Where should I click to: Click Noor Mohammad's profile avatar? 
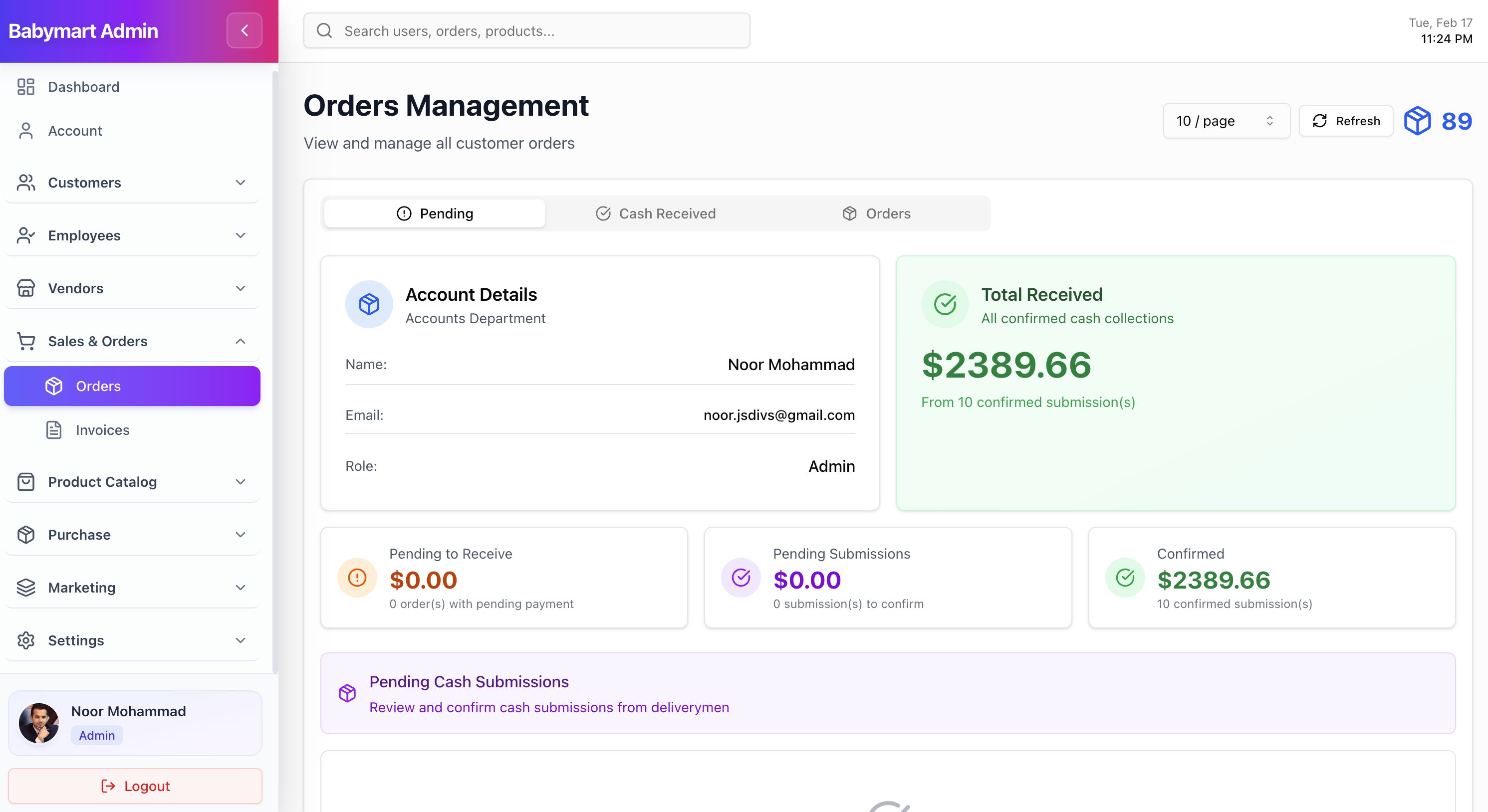click(x=39, y=723)
